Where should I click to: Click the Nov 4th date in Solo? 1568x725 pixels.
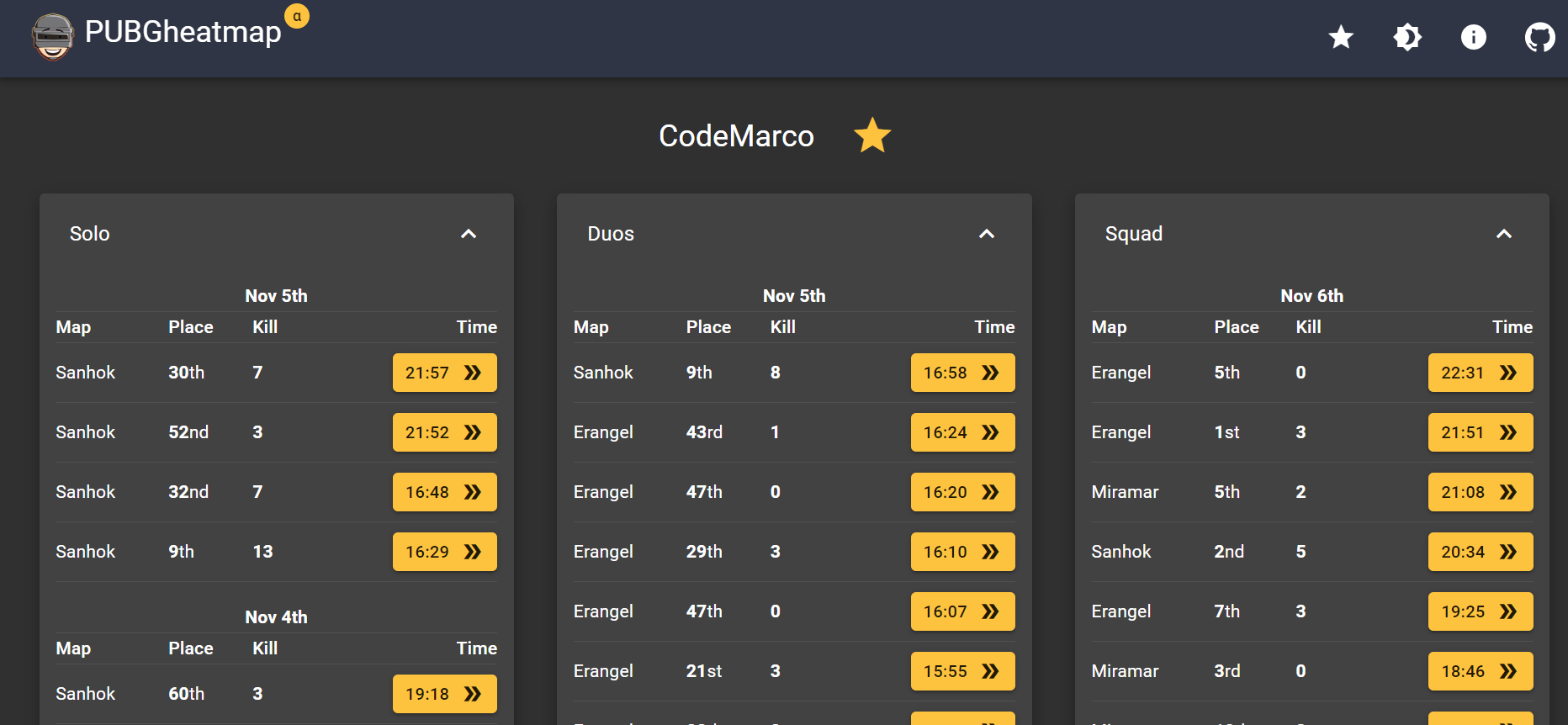click(x=276, y=617)
